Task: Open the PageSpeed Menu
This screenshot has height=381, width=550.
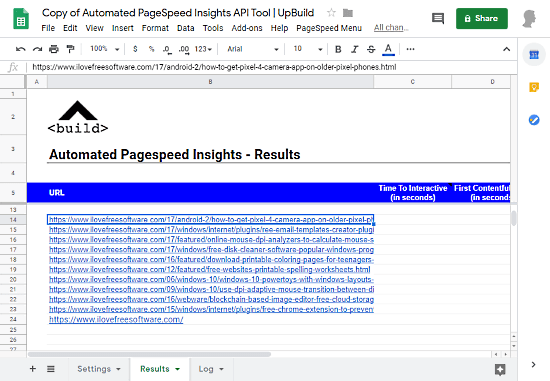Action: [x=329, y=28]
